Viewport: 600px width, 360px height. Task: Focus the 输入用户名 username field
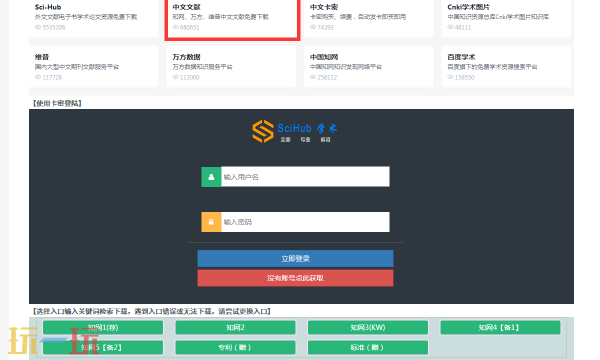tap(305, 177)
